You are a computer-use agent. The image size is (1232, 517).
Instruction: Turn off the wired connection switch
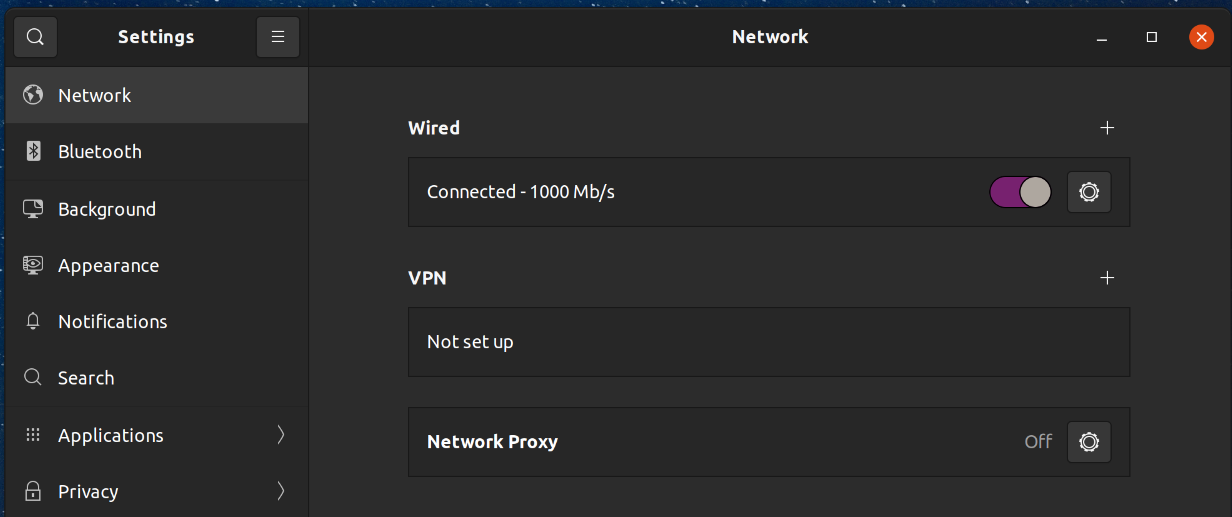click(x=1020, y=192)
